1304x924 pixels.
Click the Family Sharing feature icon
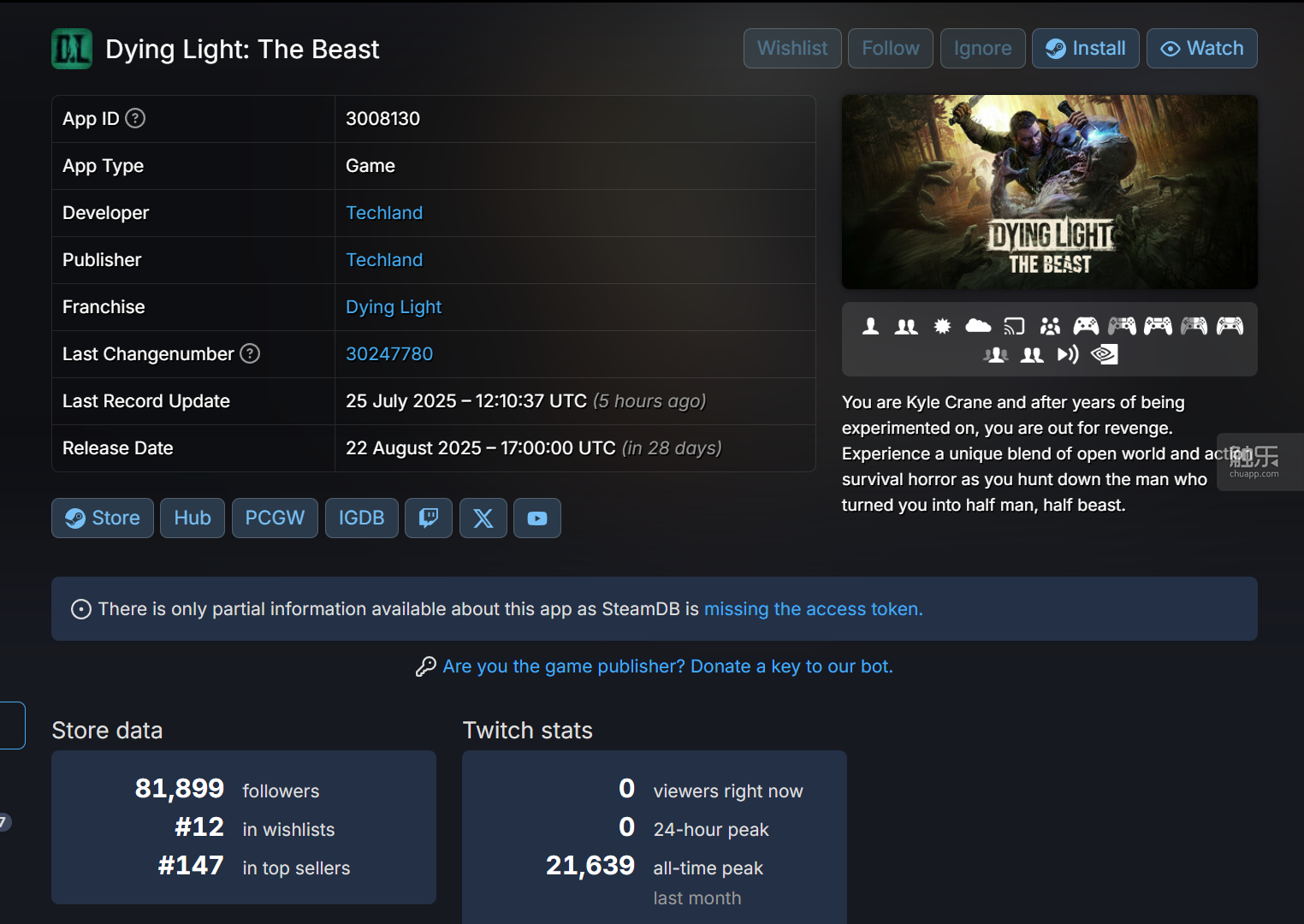tap(1050, 326)
